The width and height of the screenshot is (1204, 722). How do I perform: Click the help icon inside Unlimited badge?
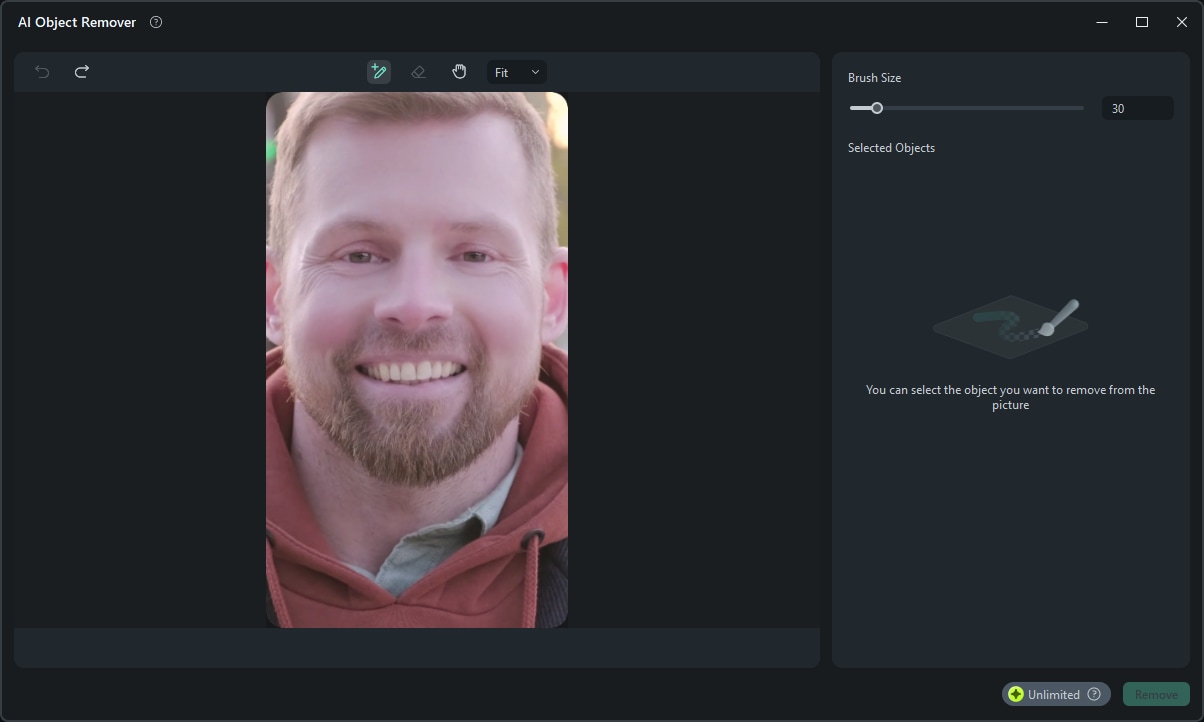pyautogui.click(x=1094, y=694)
